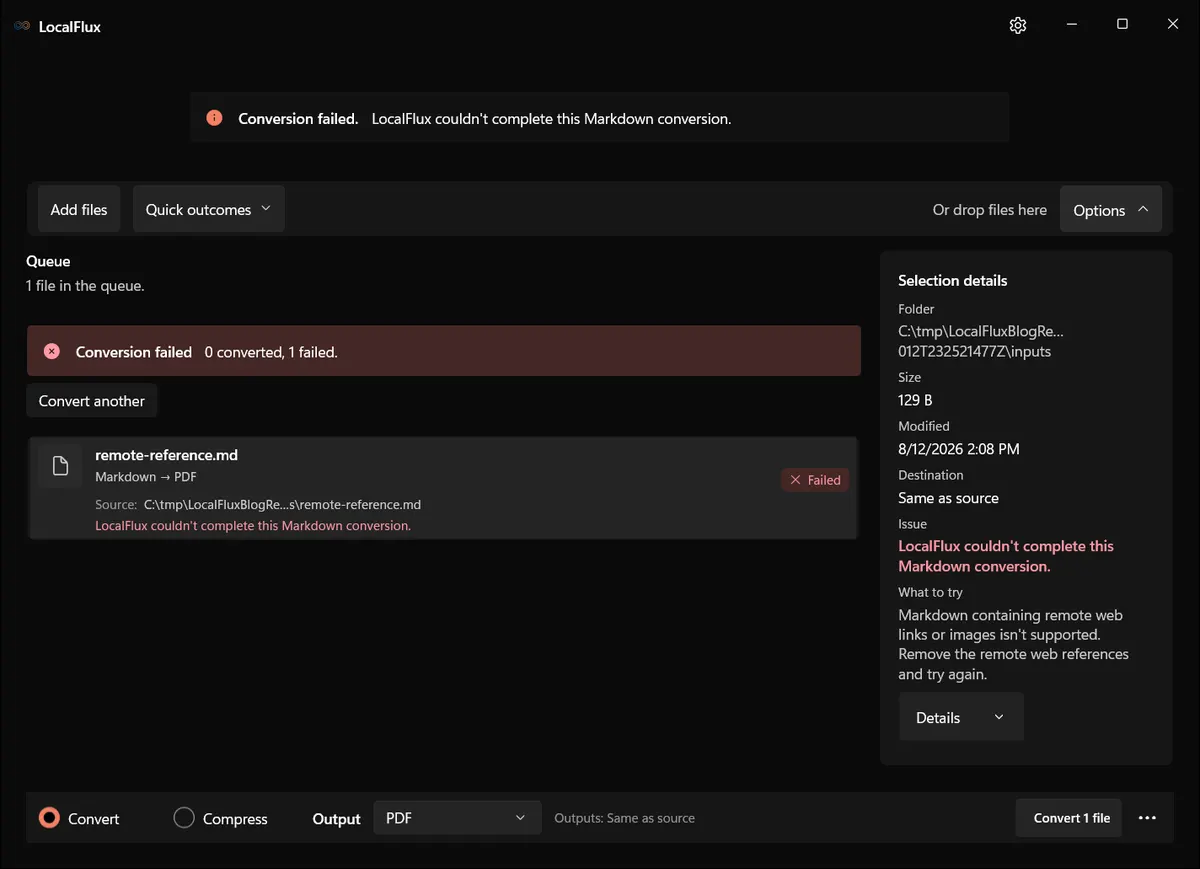Screen dimensions: 1200x869
Task: Open settings via the gear icon
Action: (1018, 26)
